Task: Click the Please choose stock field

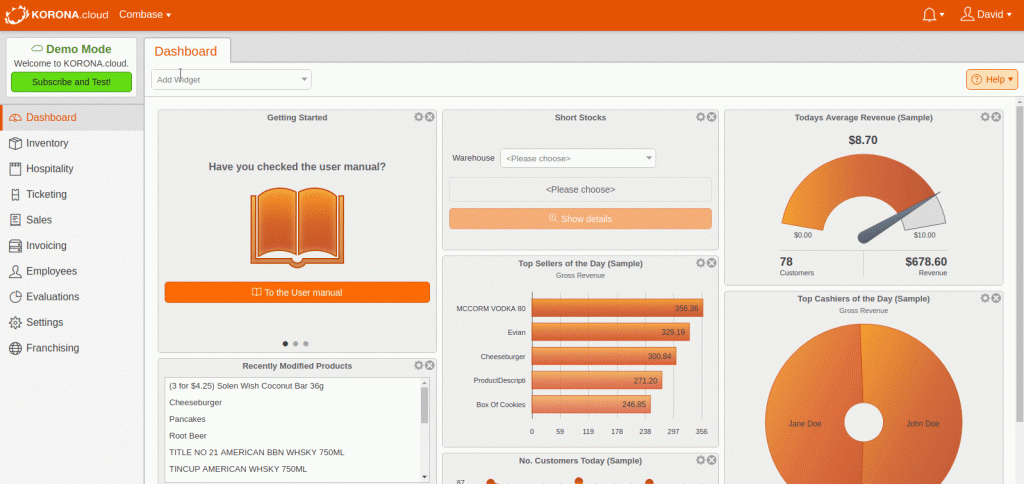Action: coord(581,189)
